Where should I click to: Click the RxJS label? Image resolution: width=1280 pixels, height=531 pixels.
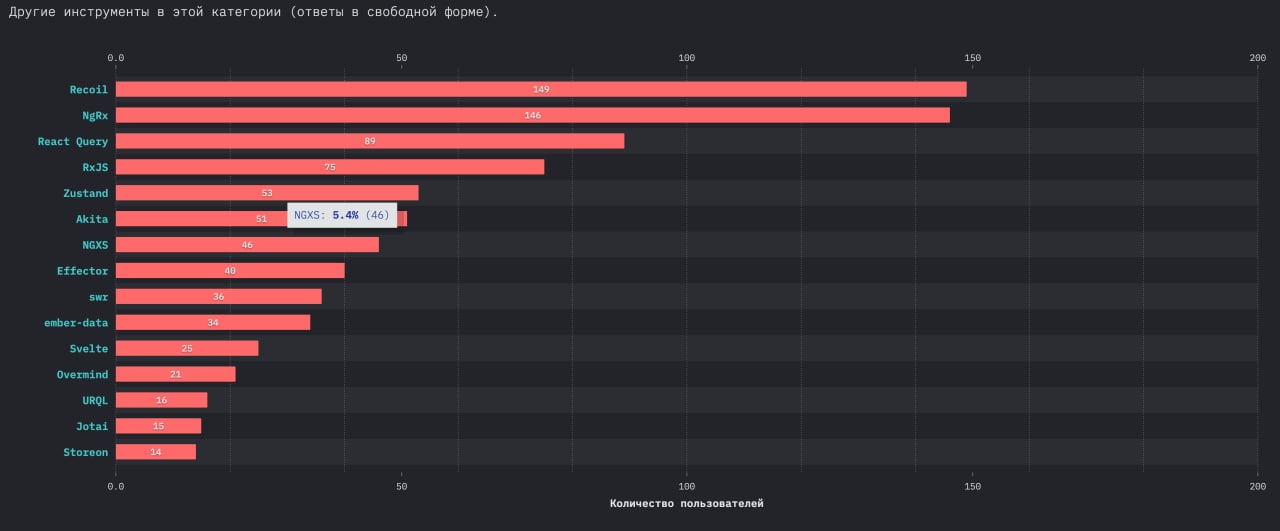[x=95, y=167]
